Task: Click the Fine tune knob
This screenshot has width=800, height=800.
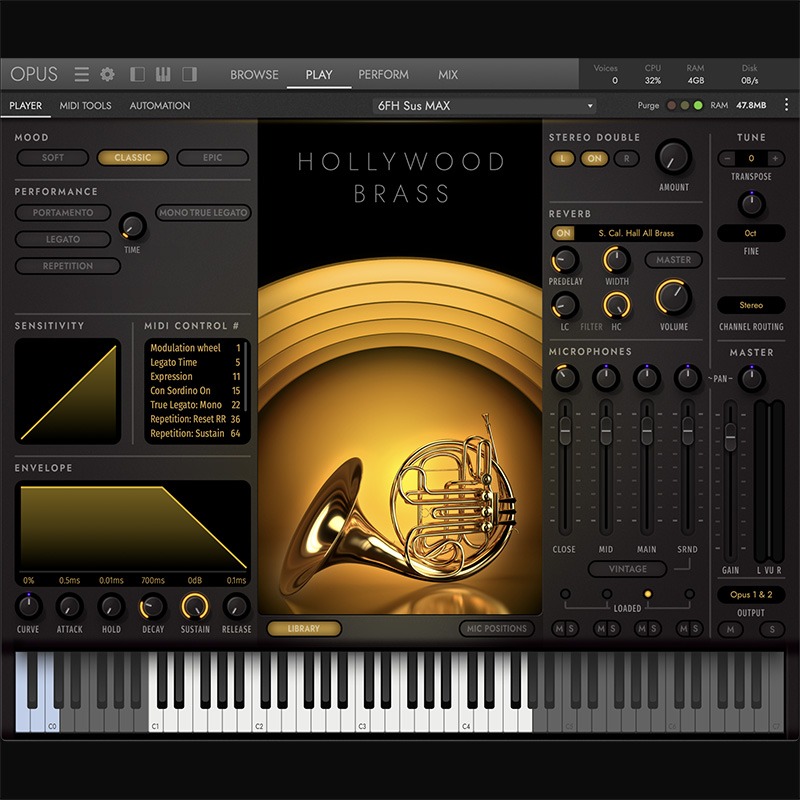Action: (751, 204)
